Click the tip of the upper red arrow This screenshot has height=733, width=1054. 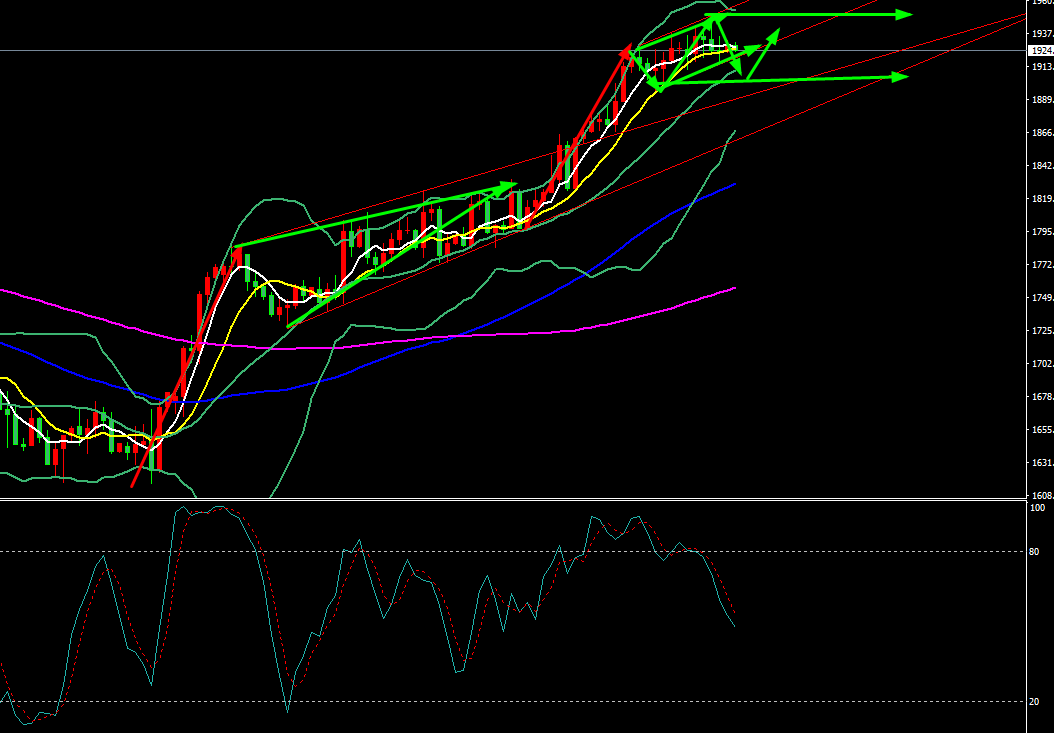click(x=628, y=48)
